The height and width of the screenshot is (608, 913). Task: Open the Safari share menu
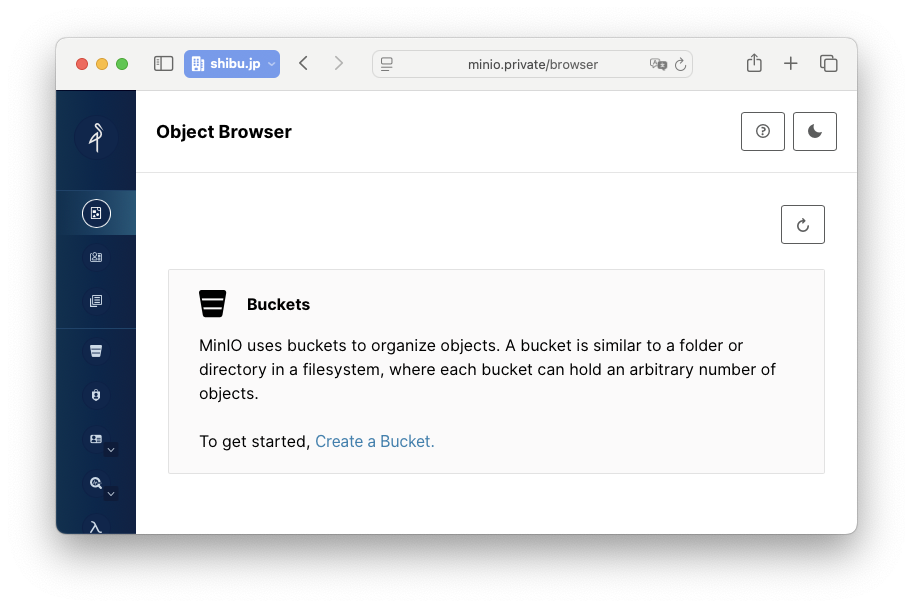tap(754, 63)
